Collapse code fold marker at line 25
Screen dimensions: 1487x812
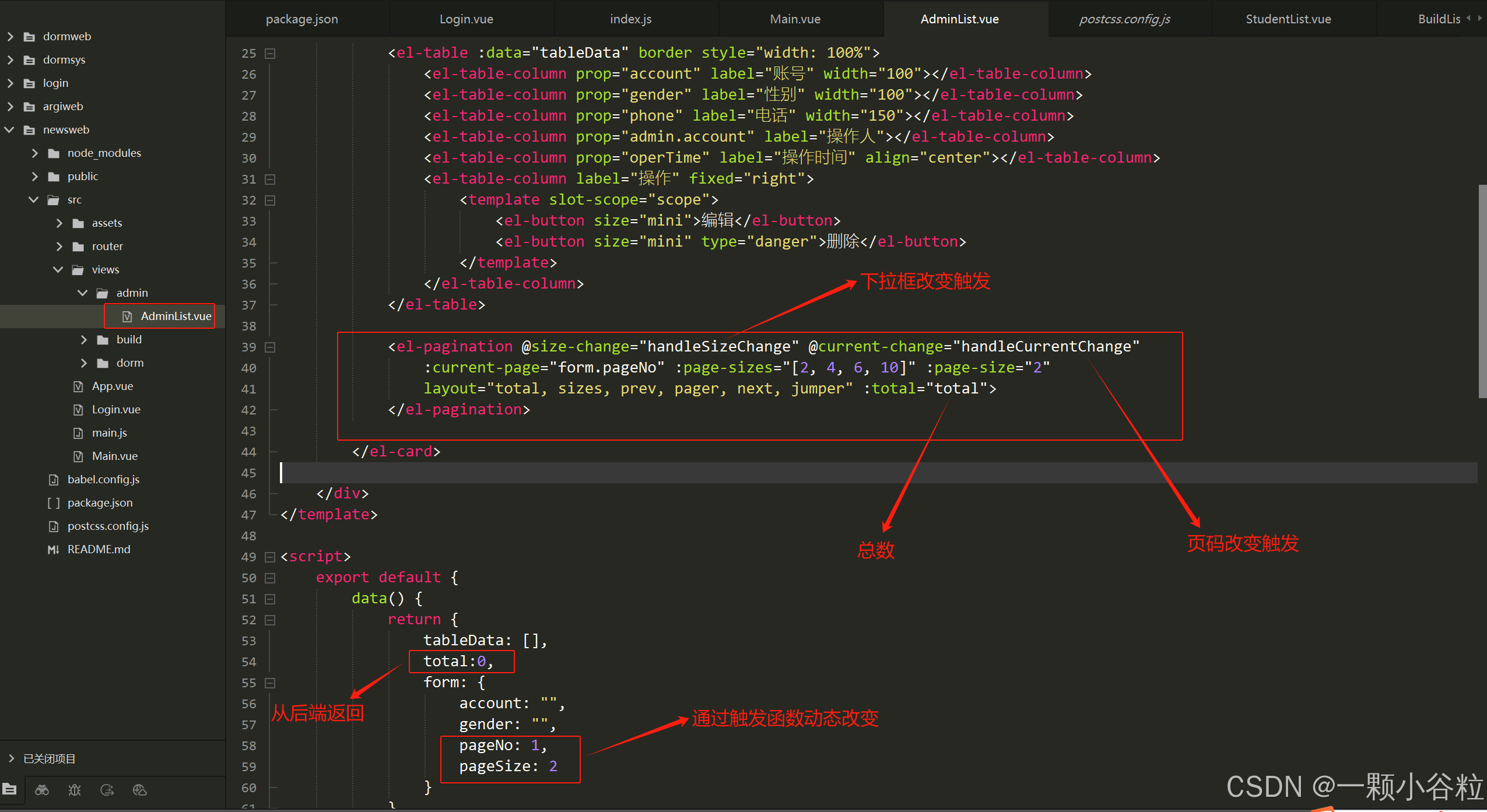(x=270, y=53)
